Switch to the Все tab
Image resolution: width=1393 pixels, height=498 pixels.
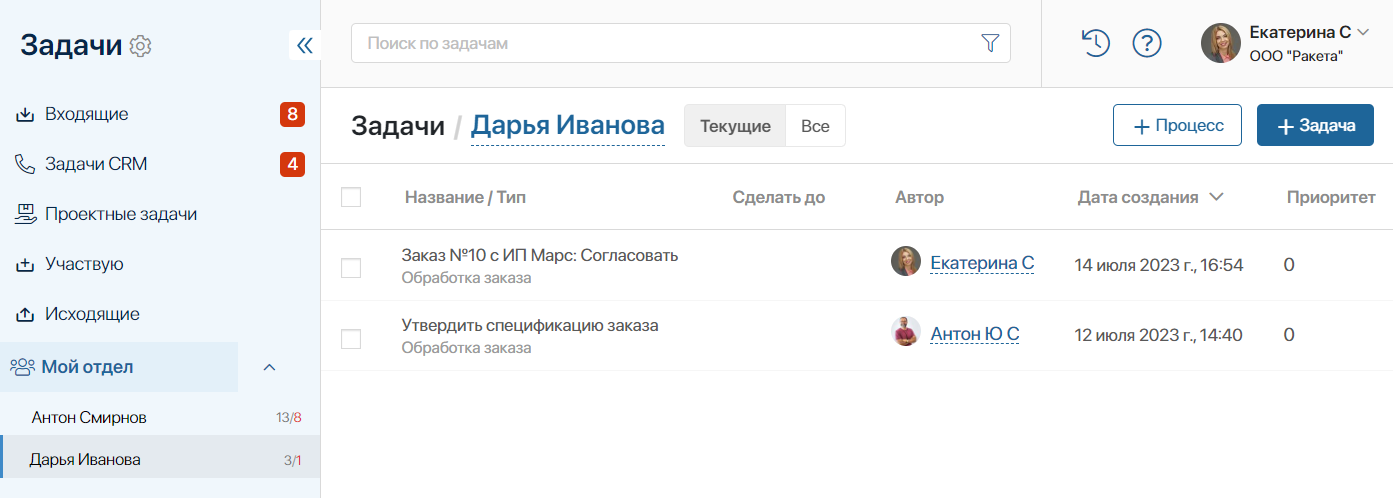tap(815, 126)
